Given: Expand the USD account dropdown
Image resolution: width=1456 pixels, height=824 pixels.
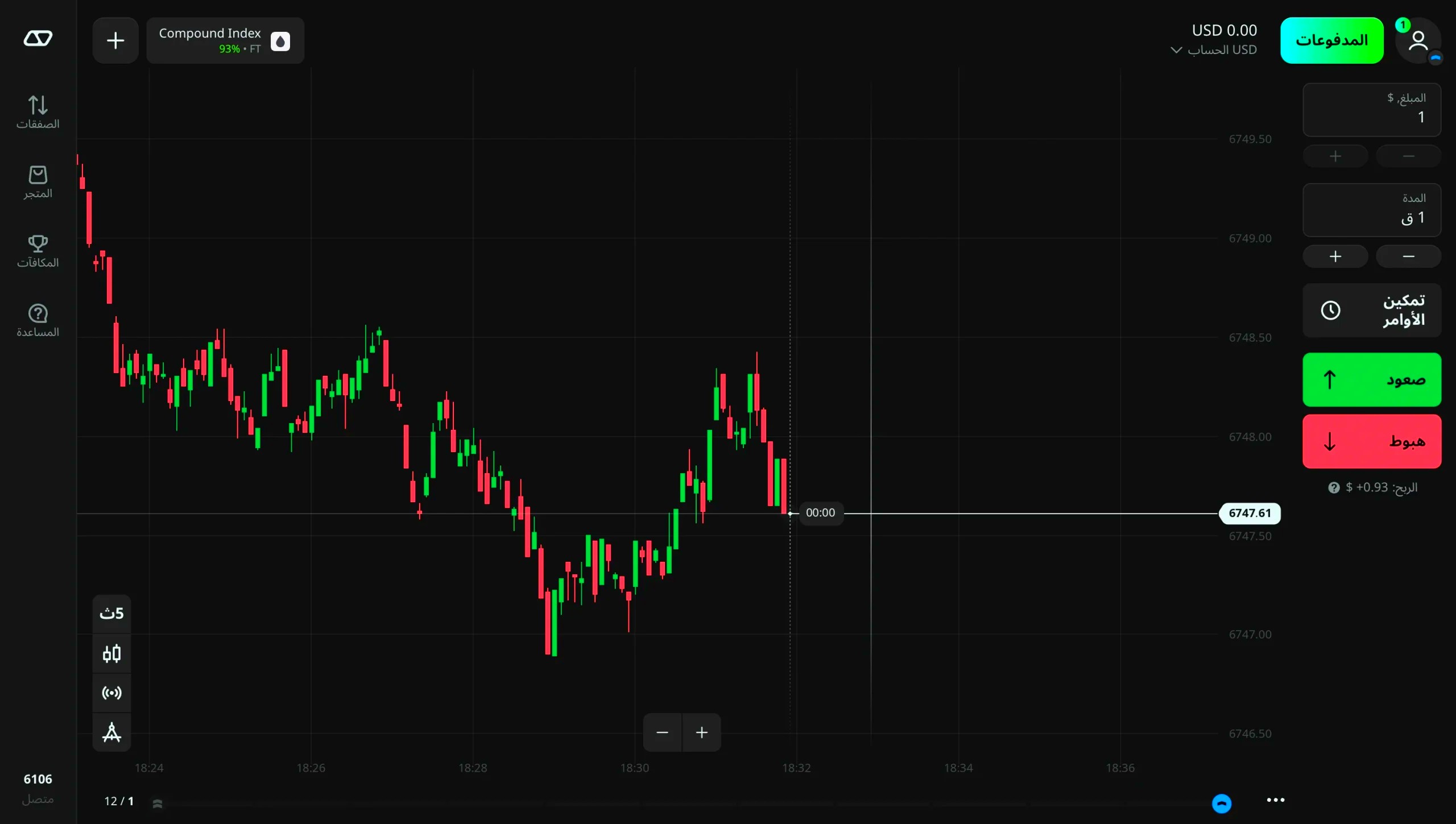Looking at the screenshot, I should click(x=1214, y=50).
